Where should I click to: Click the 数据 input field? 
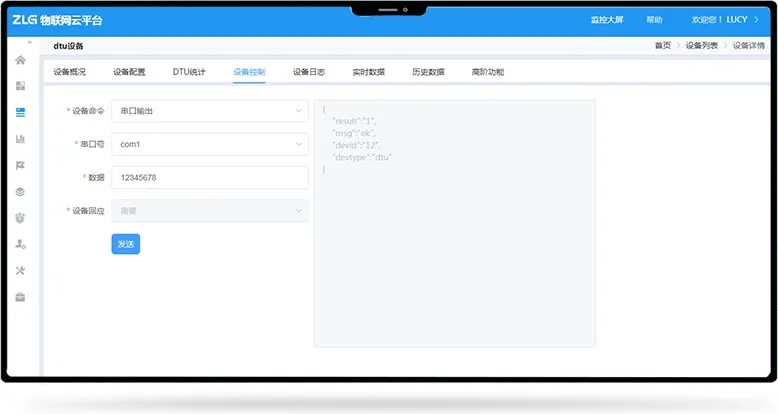click(x=209, y=177)
